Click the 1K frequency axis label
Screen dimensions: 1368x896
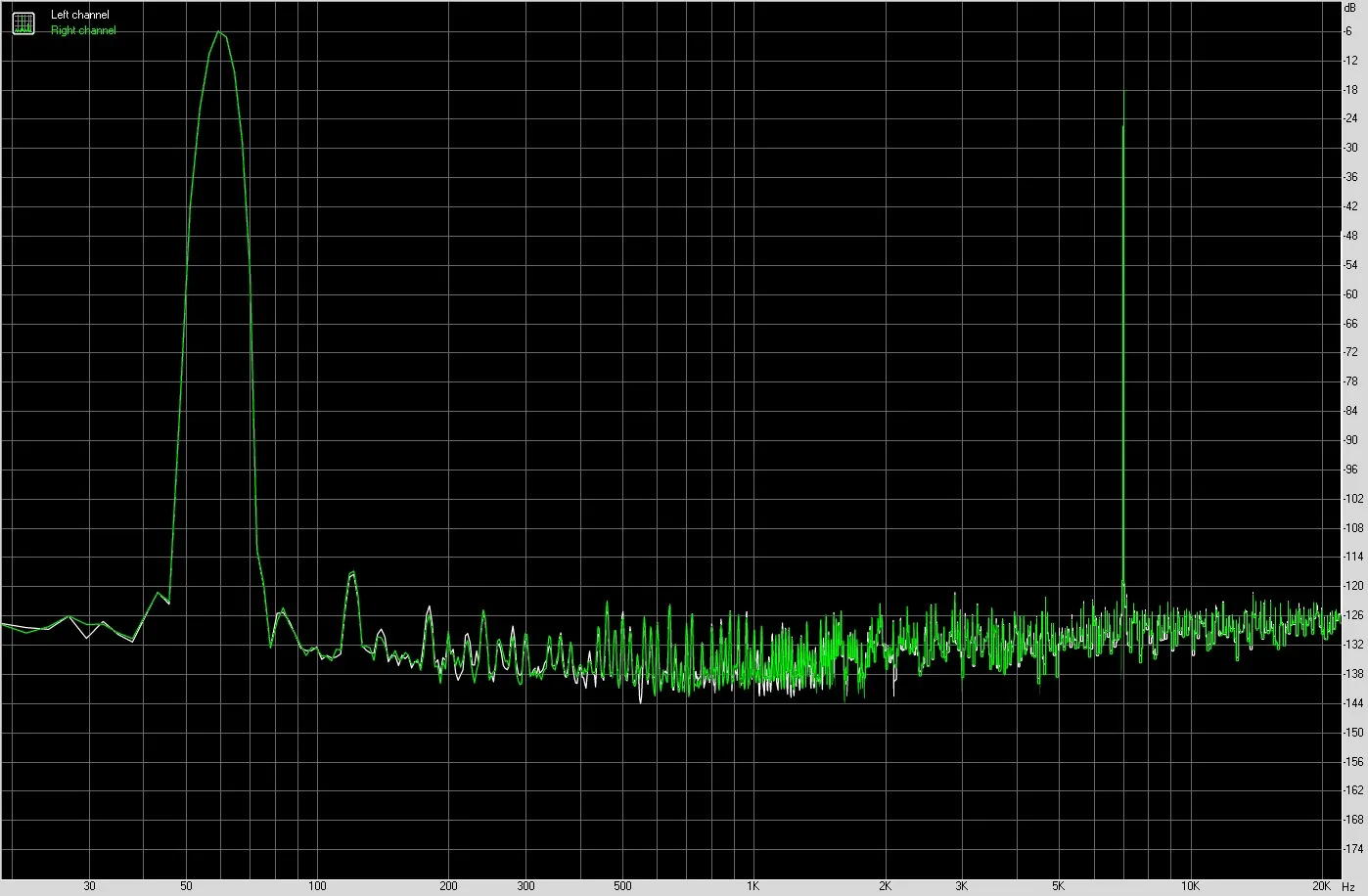point(752,886)
